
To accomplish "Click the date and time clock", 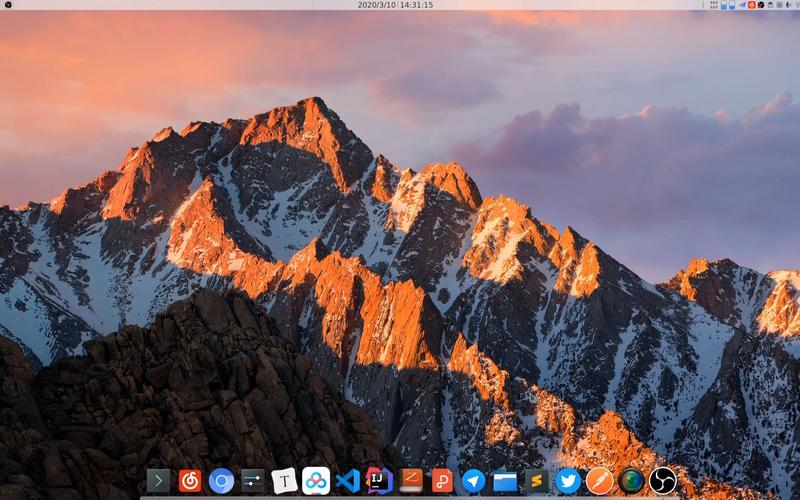I will click(x=395, y=5).
